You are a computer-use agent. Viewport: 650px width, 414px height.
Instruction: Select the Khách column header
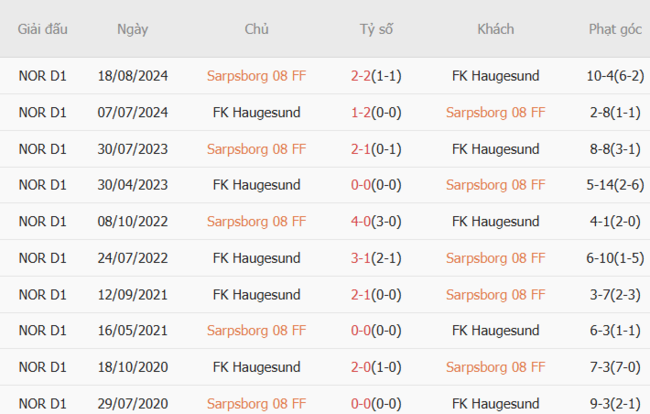(495, 29)
